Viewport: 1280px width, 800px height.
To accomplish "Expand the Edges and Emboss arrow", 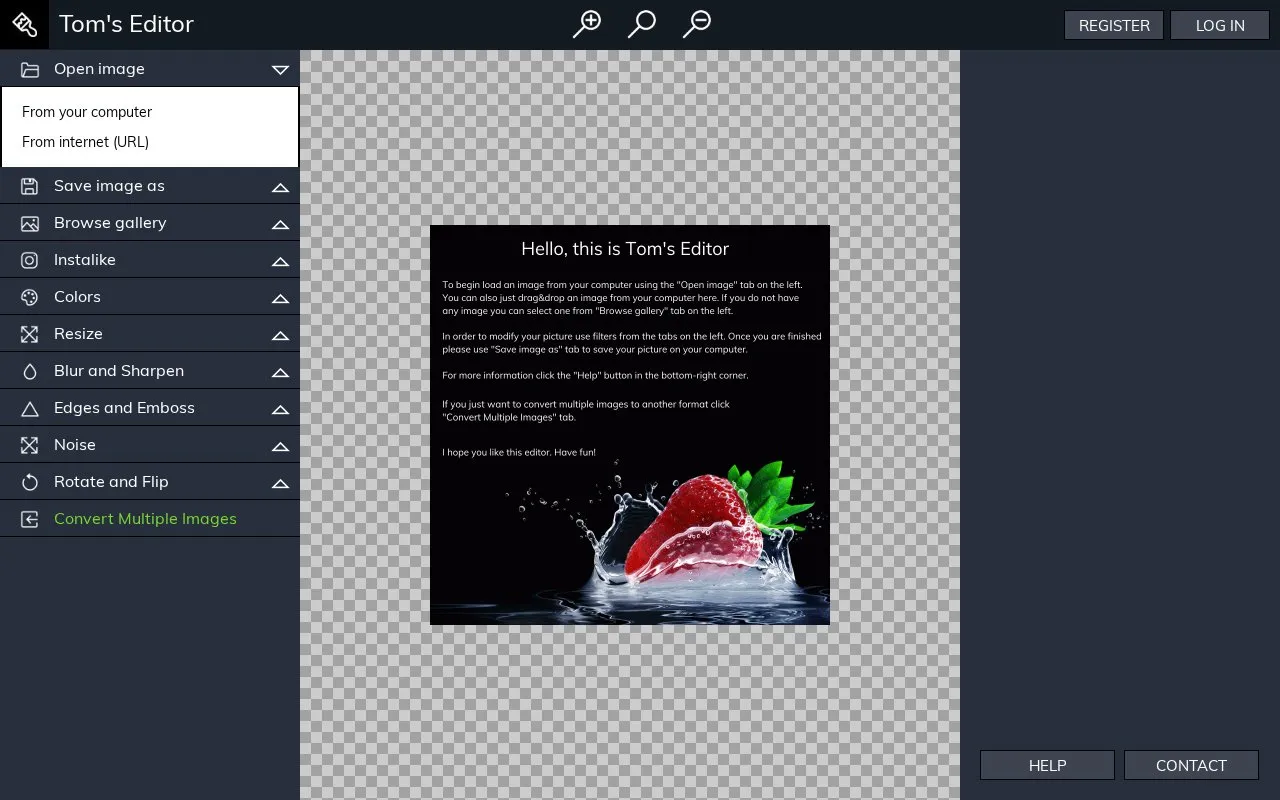I will click(280, 409).
